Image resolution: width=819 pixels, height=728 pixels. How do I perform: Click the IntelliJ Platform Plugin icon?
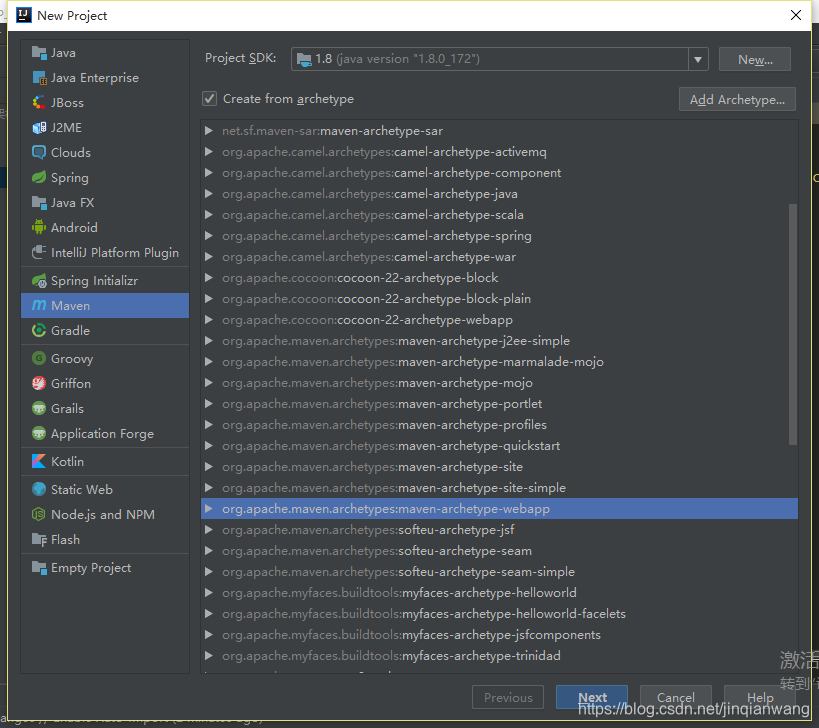pyautogui.click(x=39, y=253)
